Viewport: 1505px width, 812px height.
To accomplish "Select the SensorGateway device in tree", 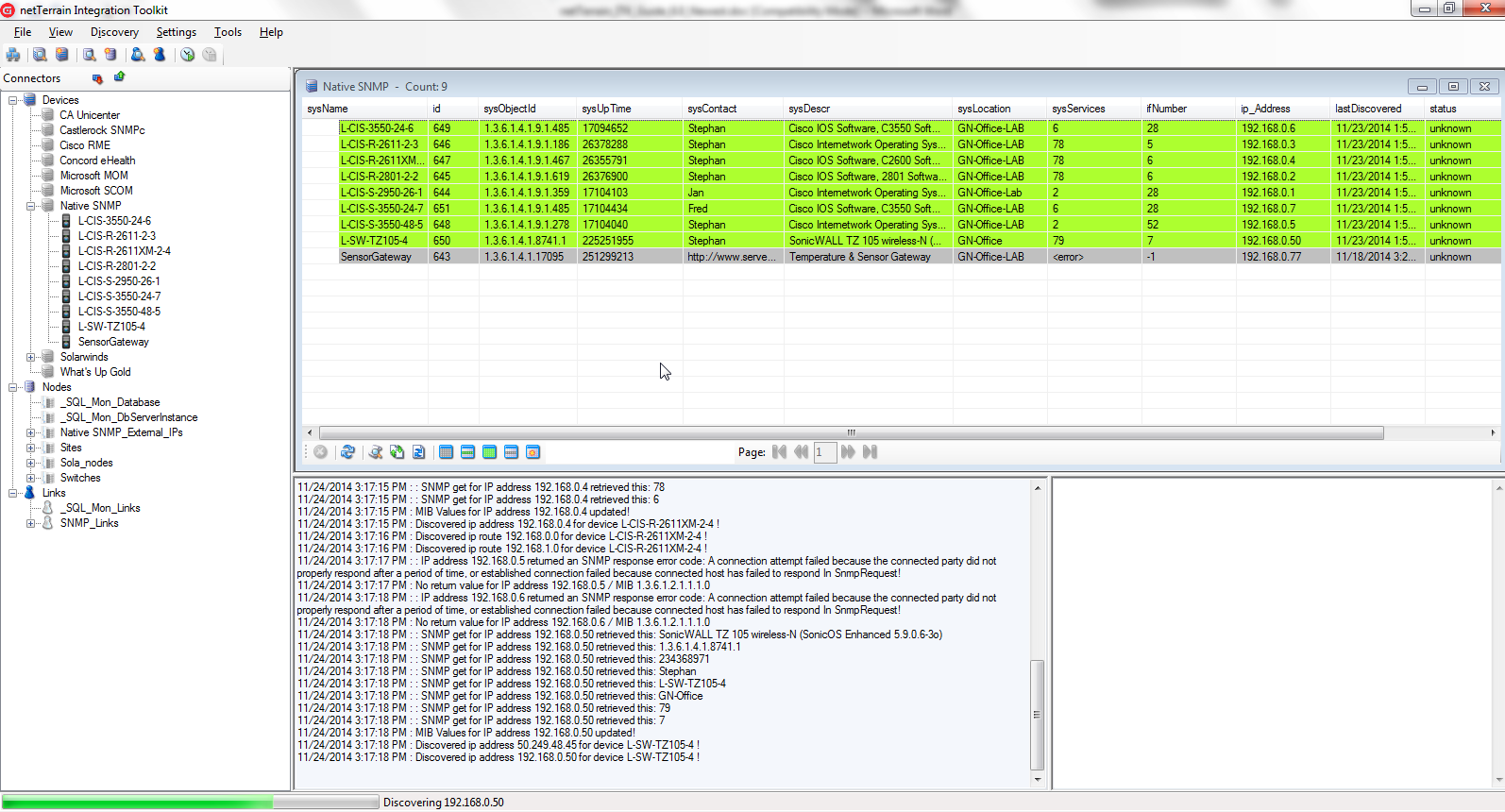I will [113, 342].
